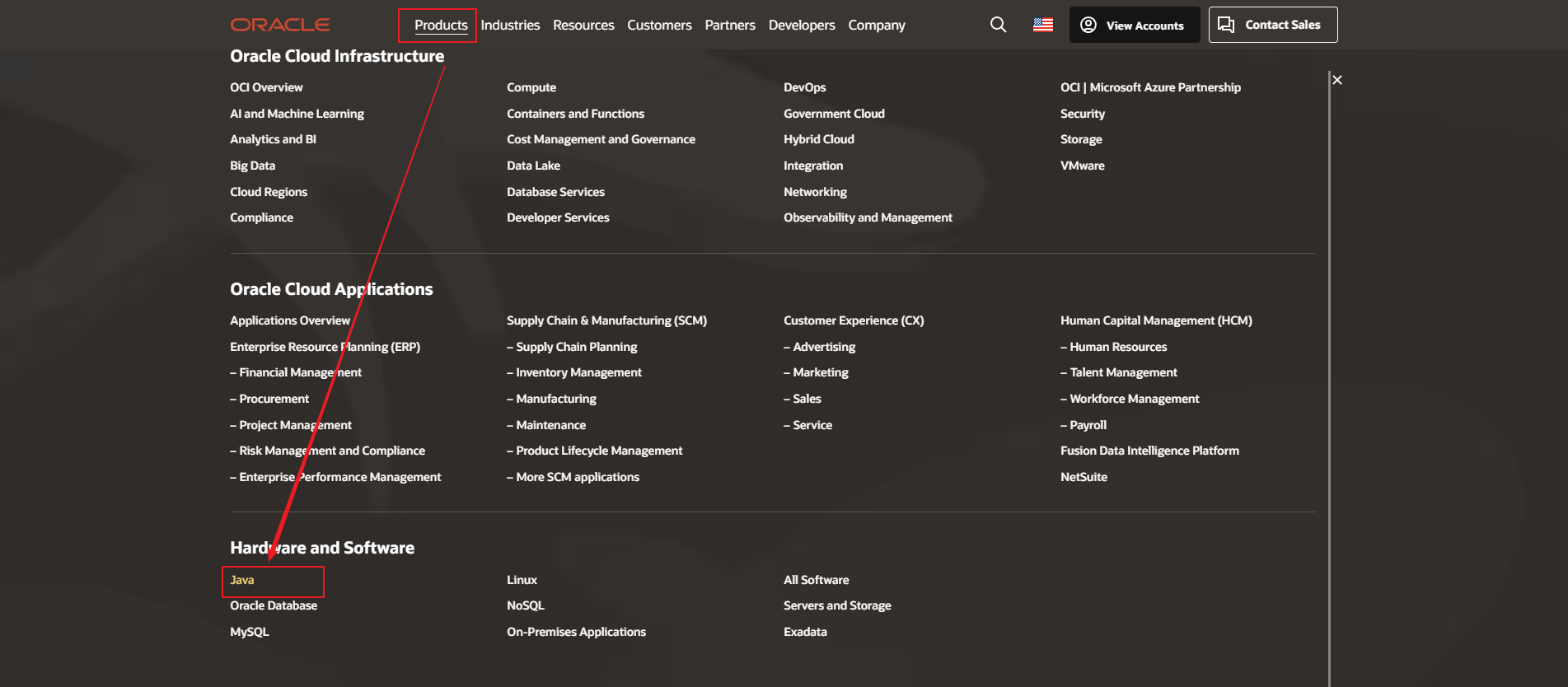Open On-Premises Applications link
Viewport: 1568px width, 687px height.
[x=576, y=632]
